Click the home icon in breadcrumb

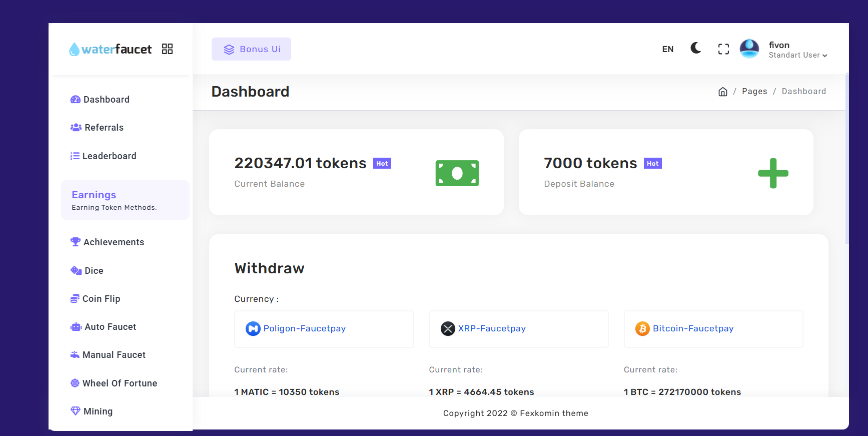722,92
